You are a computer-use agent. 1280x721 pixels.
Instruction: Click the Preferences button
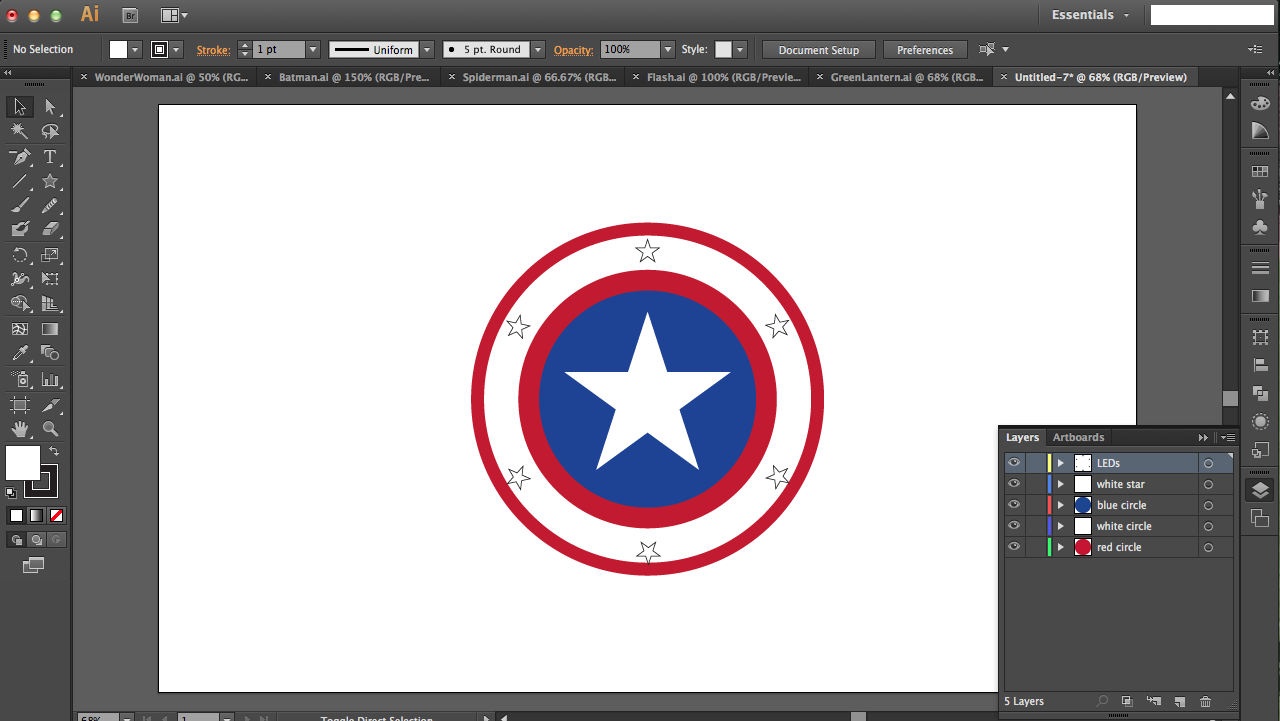[x=925, y=50]
